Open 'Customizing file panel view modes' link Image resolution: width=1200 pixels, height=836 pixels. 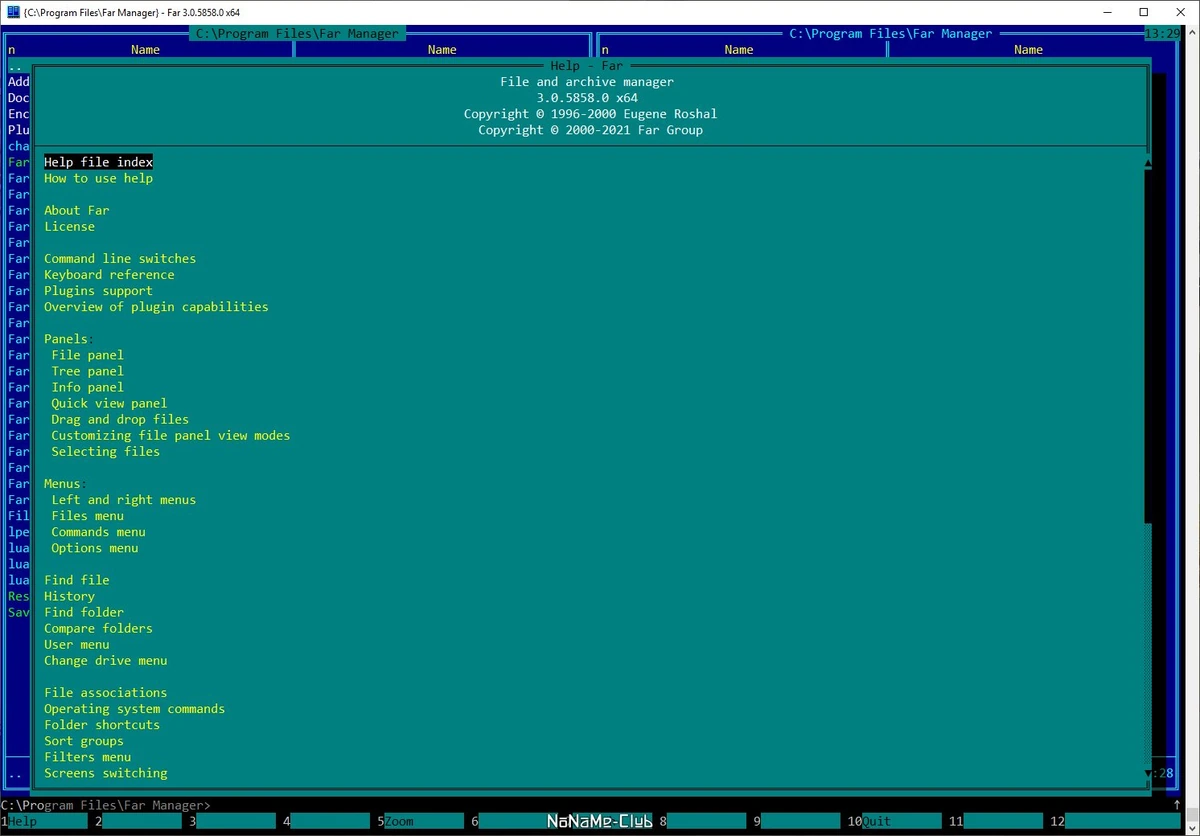(170, 435)
